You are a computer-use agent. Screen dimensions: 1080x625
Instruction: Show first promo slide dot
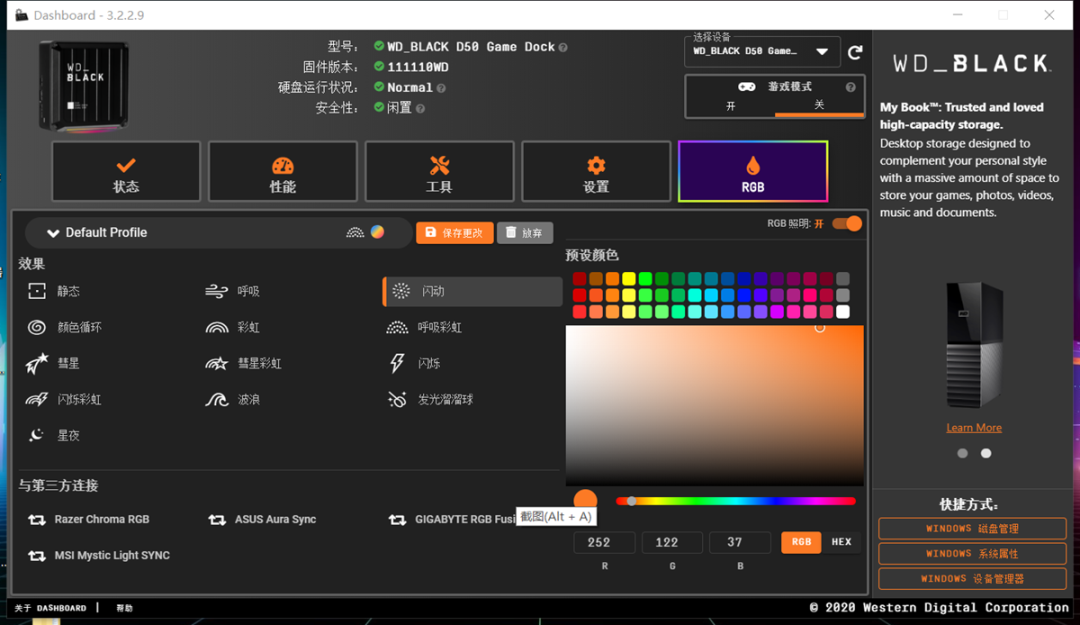pos(962,453)
